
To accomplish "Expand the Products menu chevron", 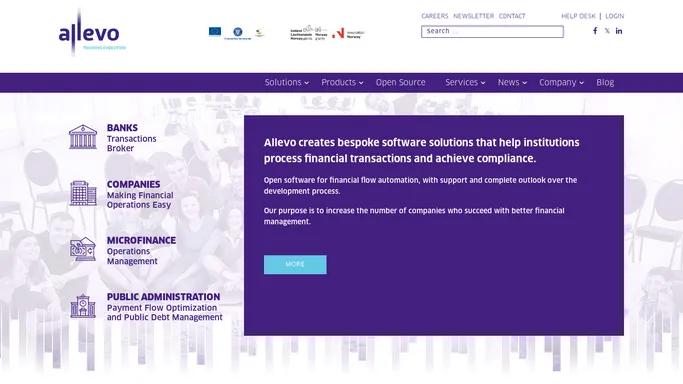I will point(361,83).
